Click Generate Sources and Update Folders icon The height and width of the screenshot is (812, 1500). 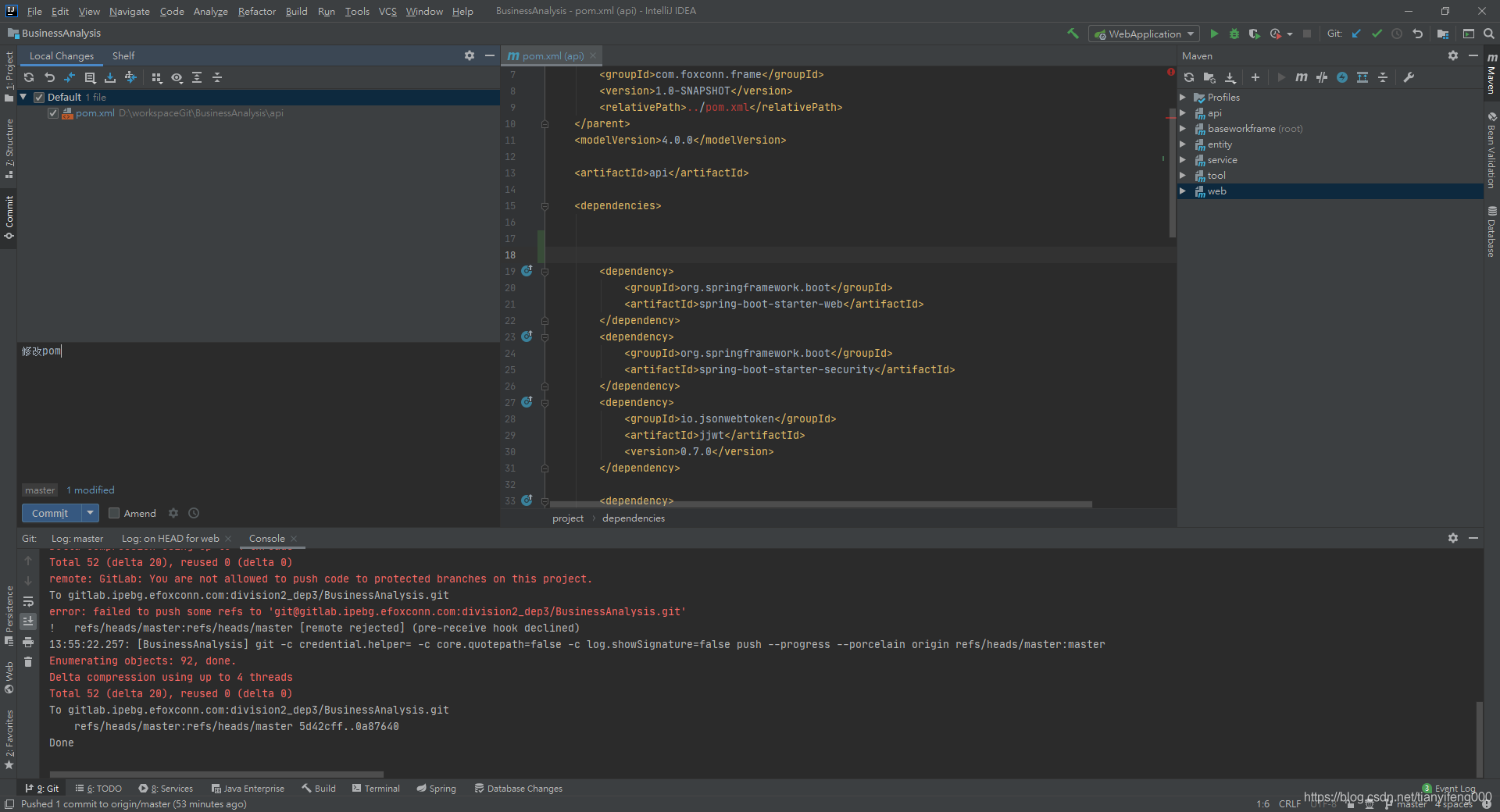point(1209,77)
